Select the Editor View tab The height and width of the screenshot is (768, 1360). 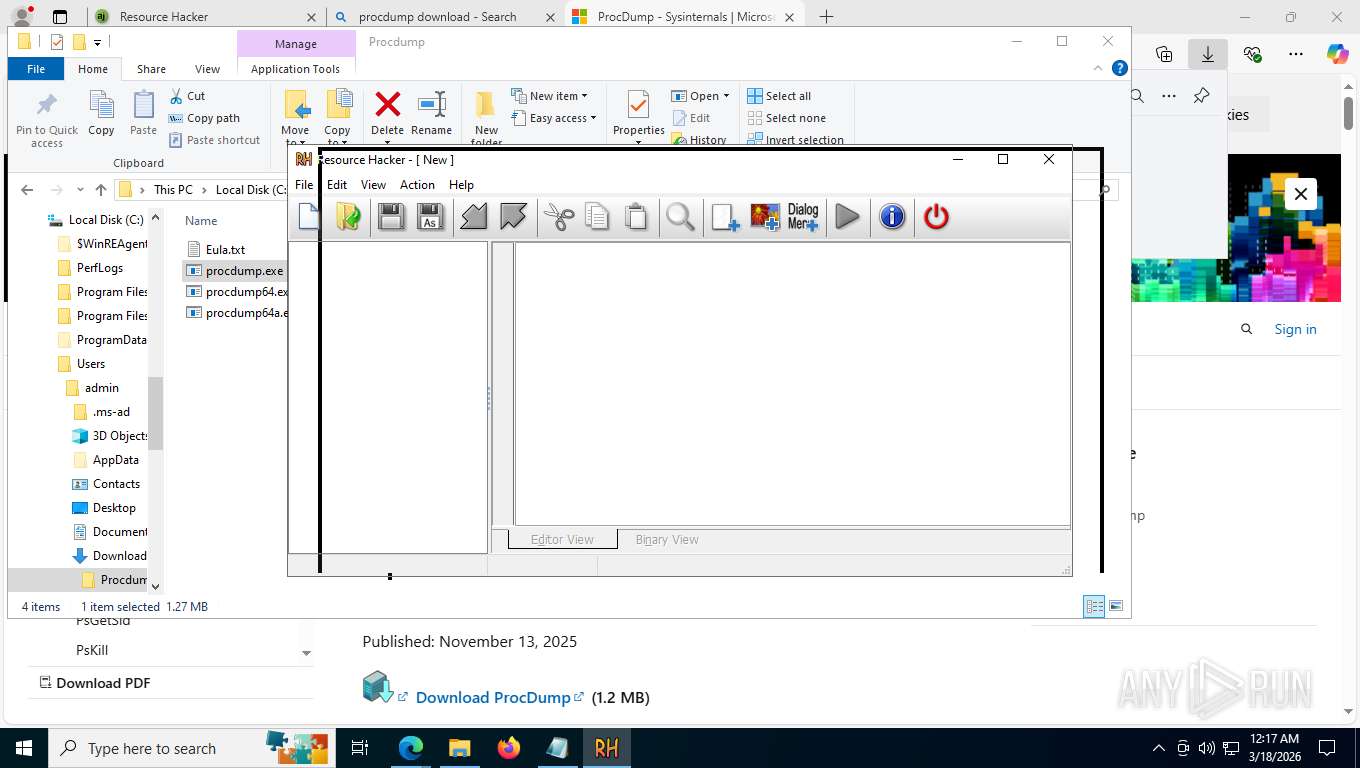coord(562,539)
